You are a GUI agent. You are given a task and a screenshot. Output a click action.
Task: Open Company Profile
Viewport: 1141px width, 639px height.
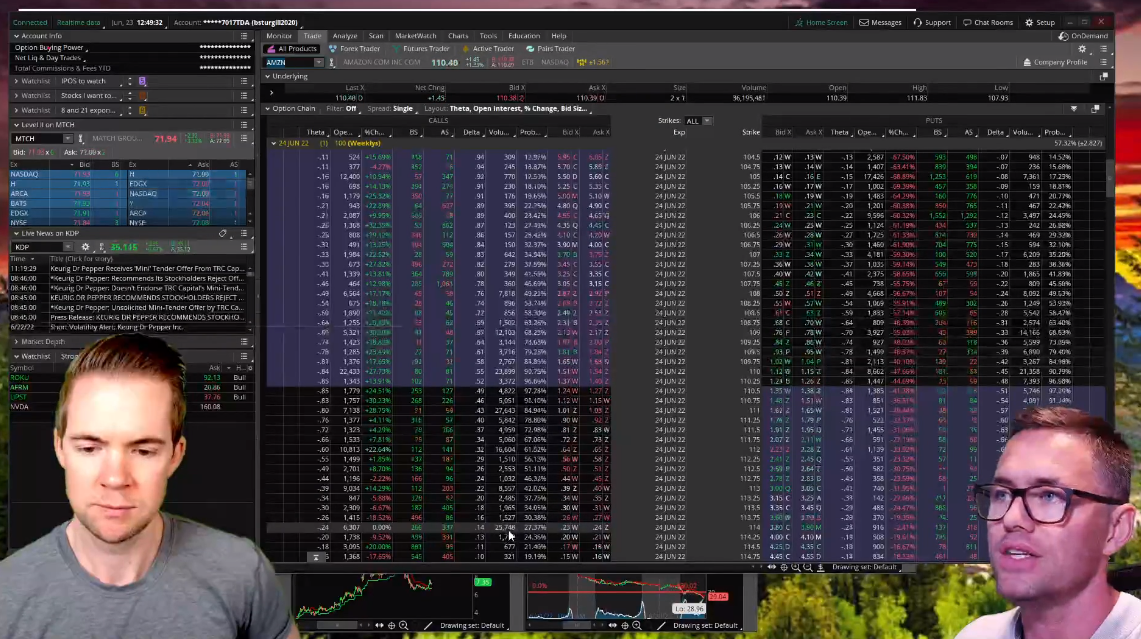pyautogui.click(x=1055, y=63)
